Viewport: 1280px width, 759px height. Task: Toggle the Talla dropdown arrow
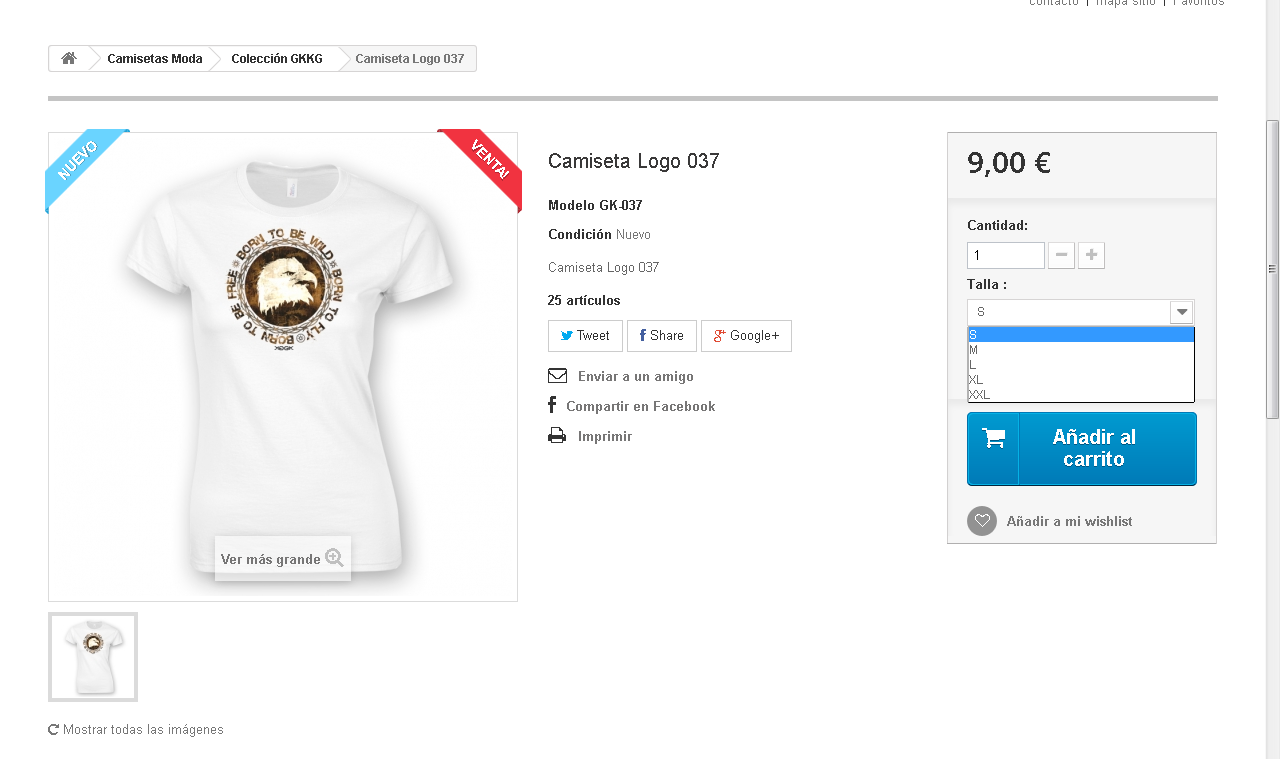coord(1182,312)
